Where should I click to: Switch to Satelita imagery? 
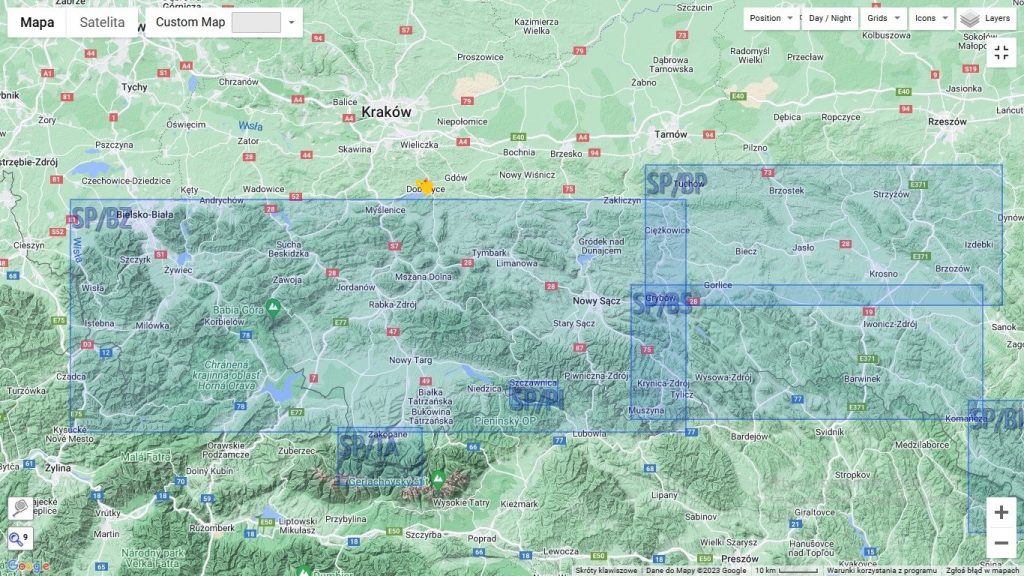point(103,22)
